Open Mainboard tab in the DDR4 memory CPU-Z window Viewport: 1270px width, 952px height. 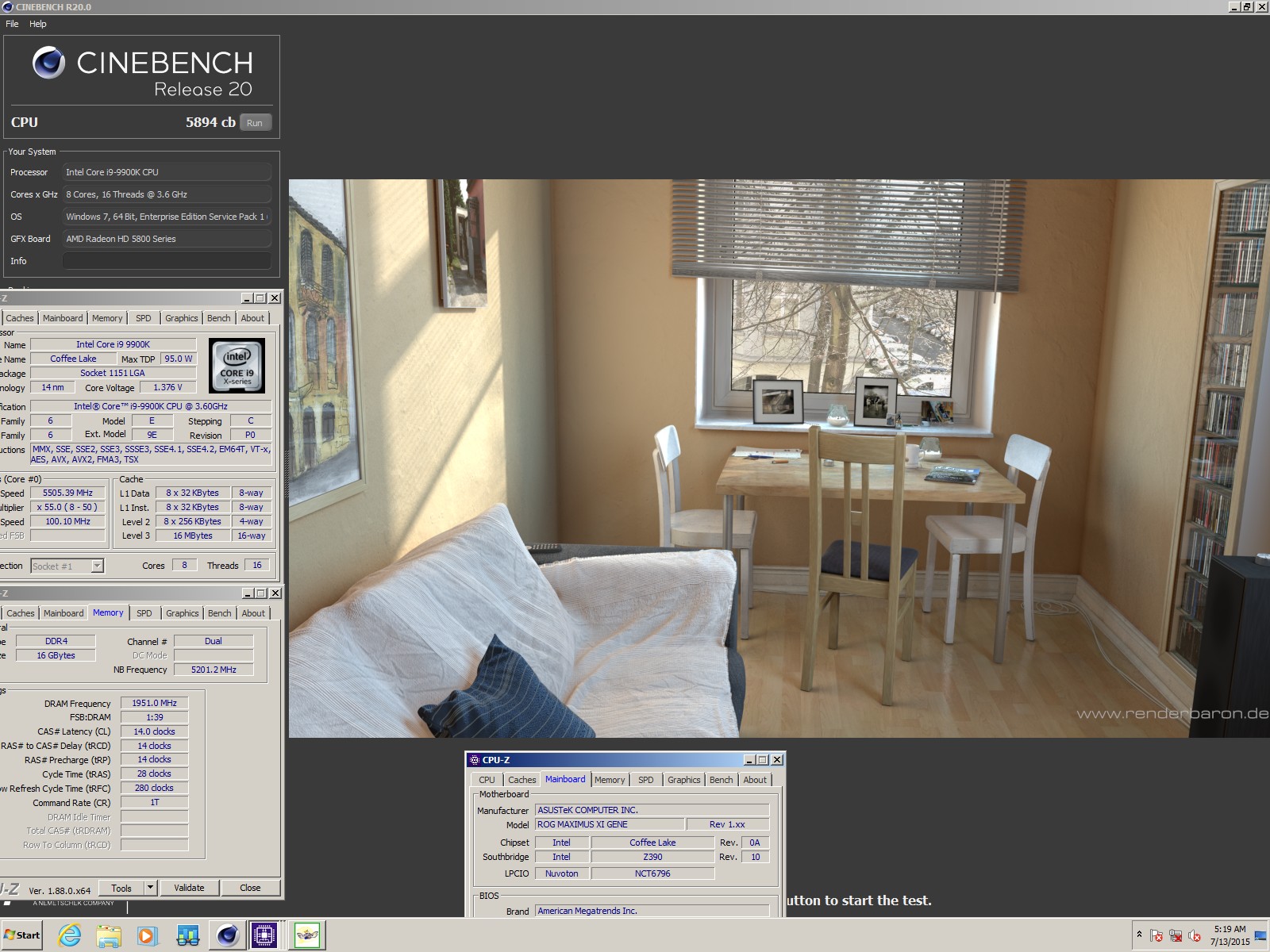63,613
